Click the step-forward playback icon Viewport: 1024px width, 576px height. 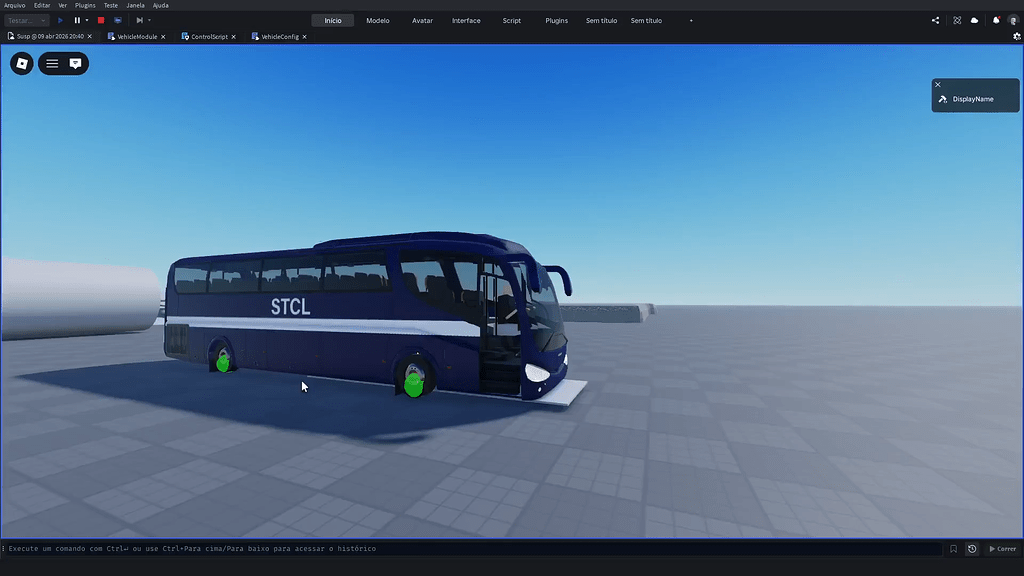pos(139,20)
